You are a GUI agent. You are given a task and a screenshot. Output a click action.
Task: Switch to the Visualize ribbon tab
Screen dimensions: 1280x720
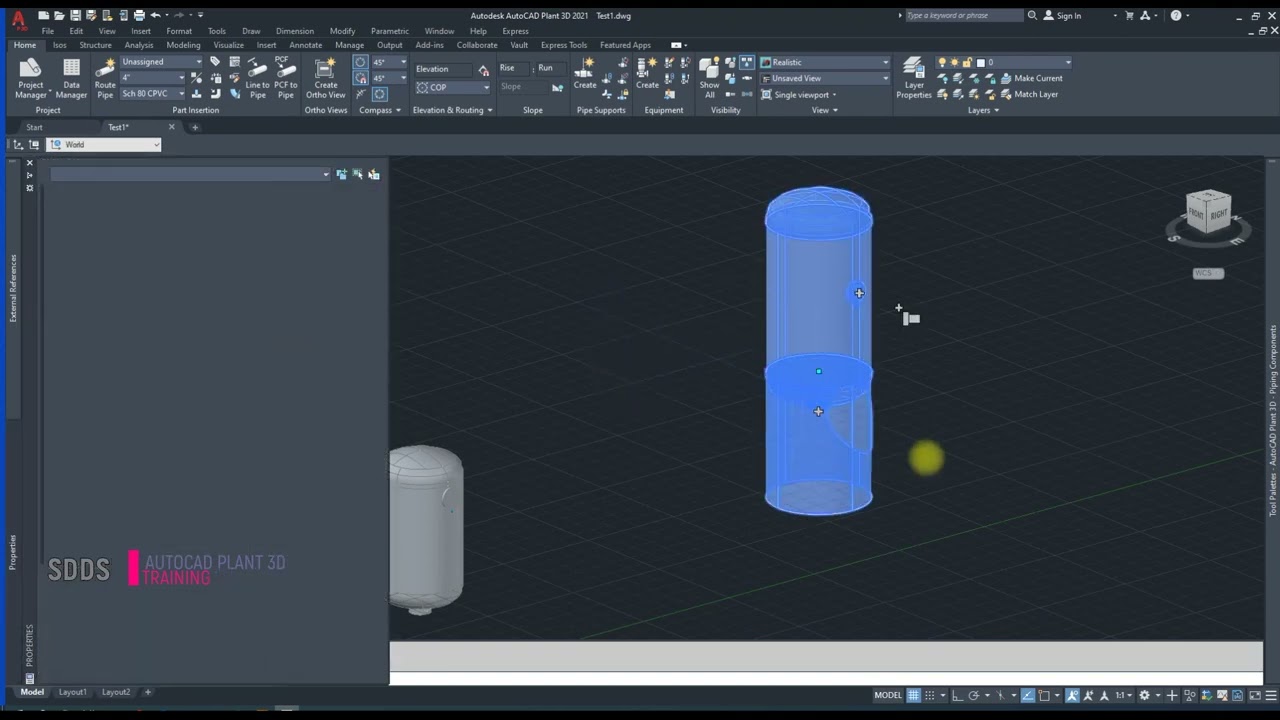(228, 45)
